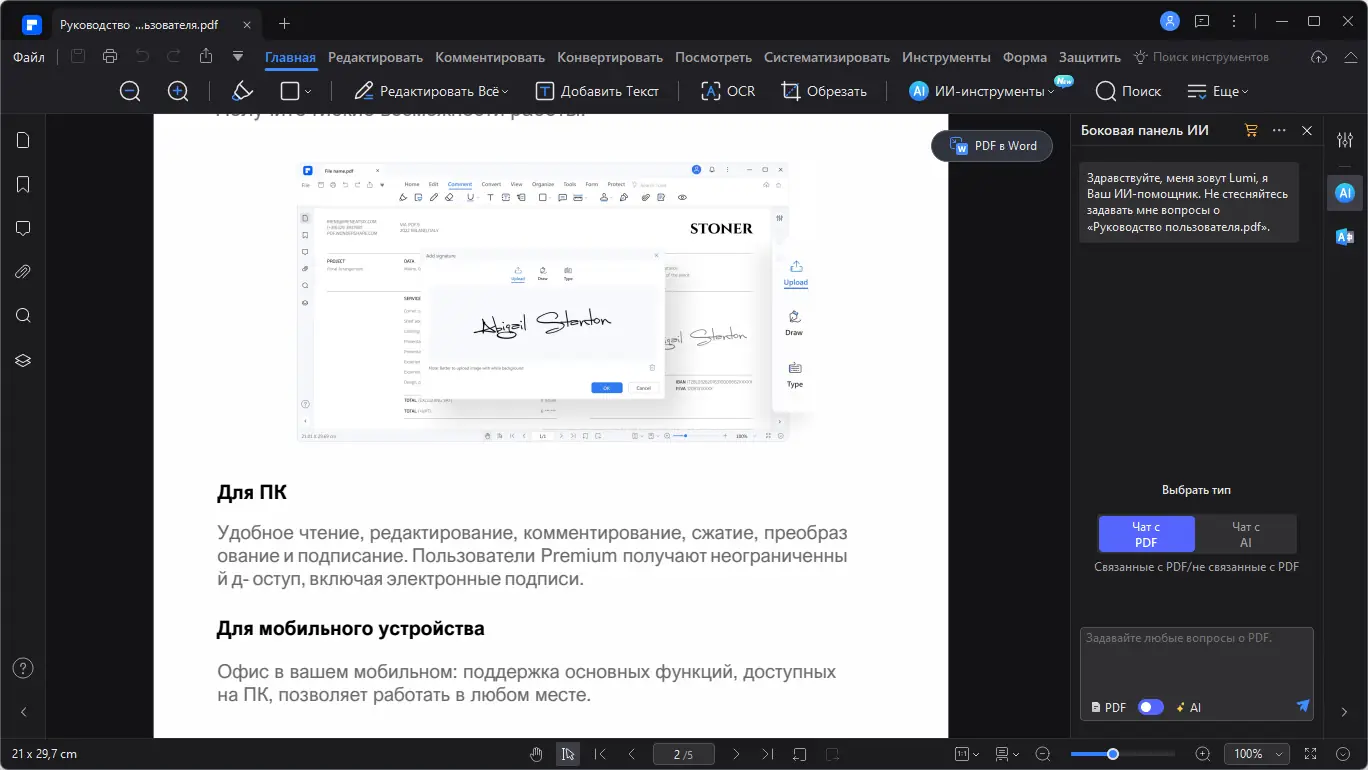Select the Чат с PDF option

coord(1146,533)
